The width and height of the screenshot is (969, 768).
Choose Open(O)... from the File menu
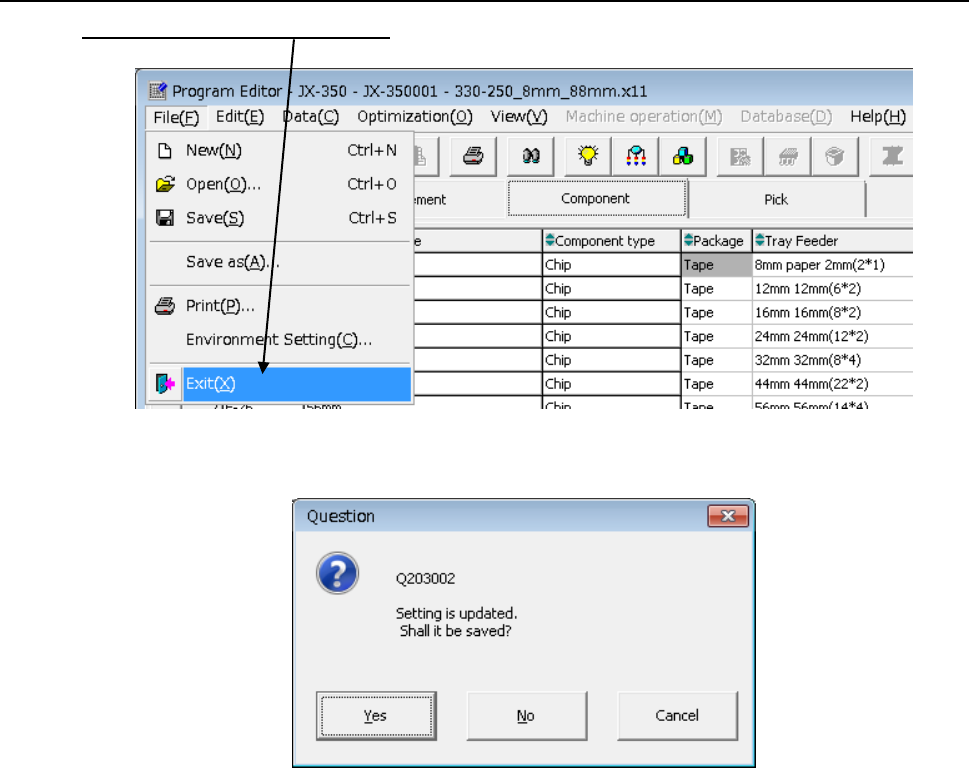coord(280,184)
